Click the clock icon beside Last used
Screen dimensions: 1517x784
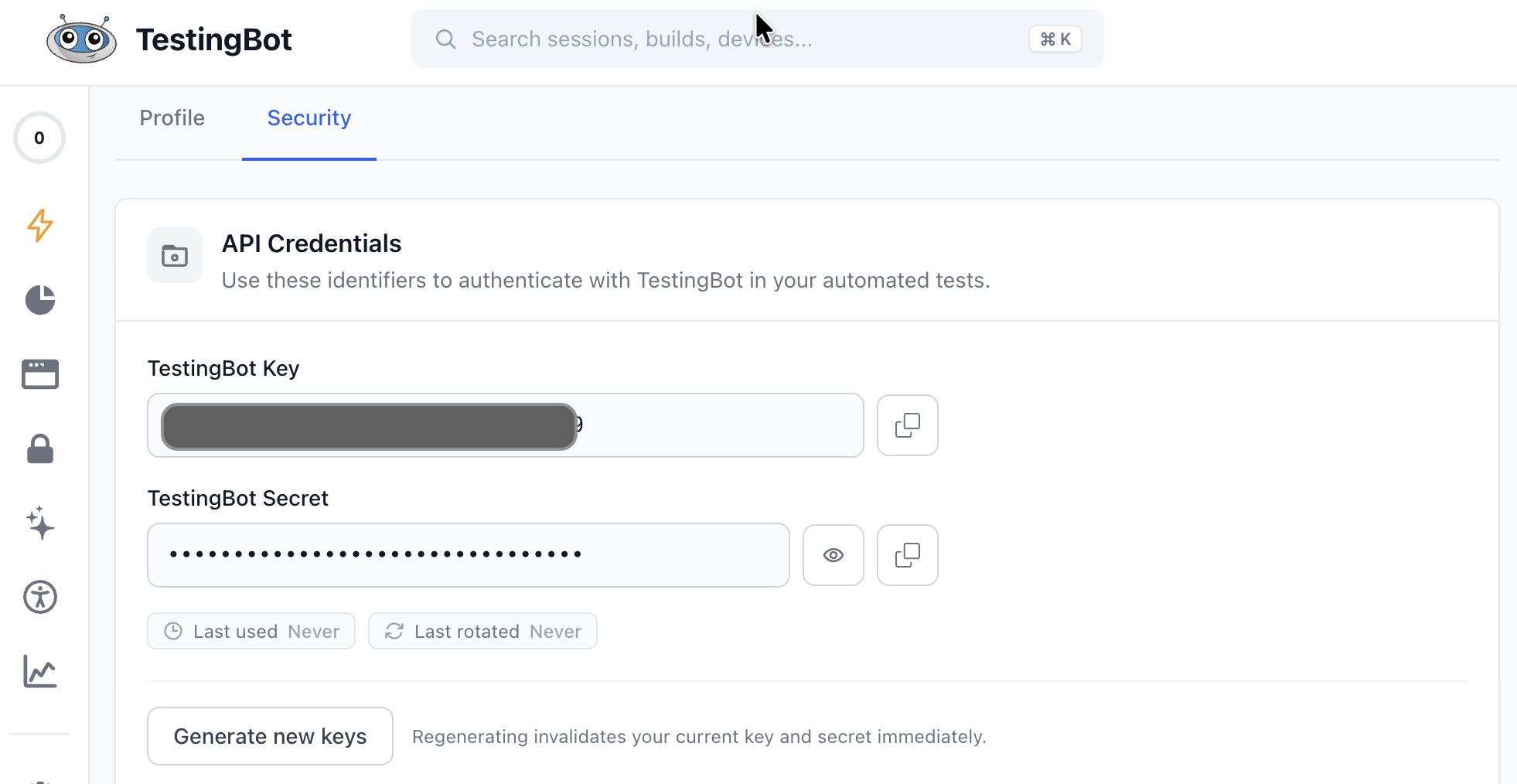coord(173,631)
